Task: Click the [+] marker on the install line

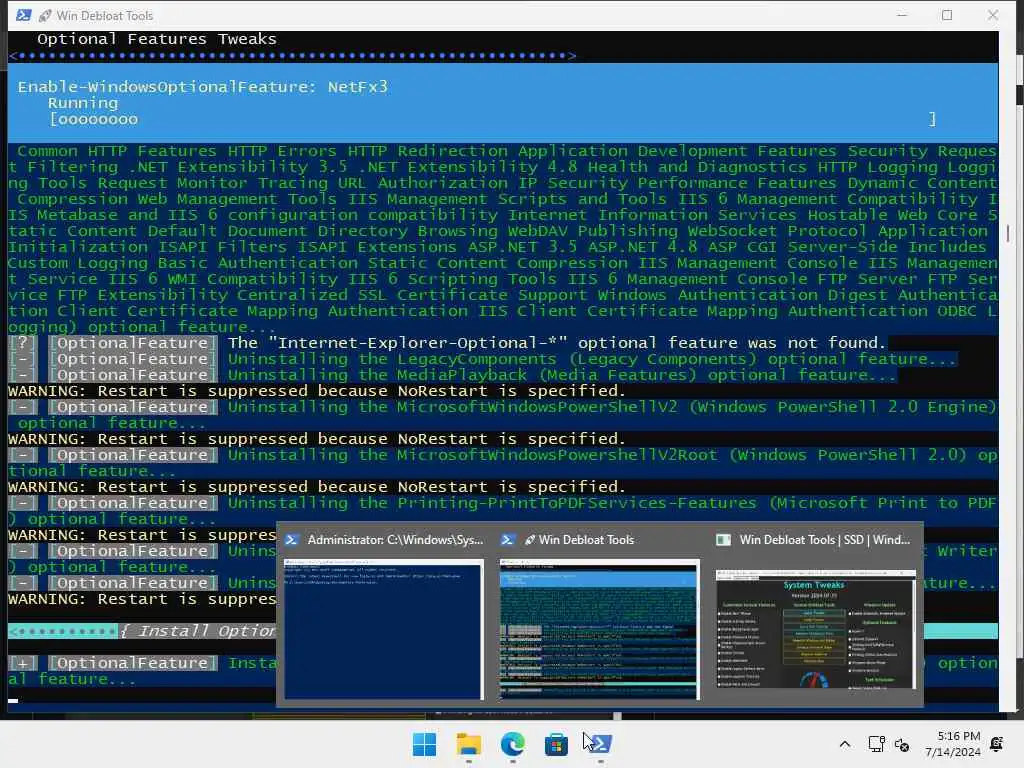Action: pyautogui.click(x=23, y=663)
